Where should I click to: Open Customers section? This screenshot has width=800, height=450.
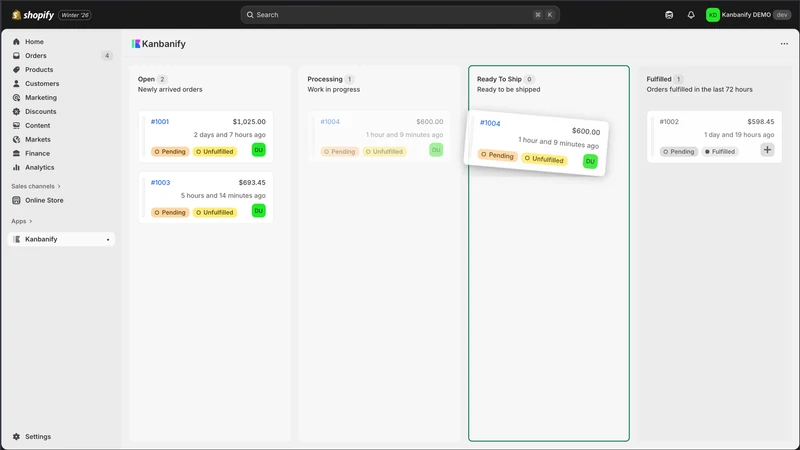[42, 84]
